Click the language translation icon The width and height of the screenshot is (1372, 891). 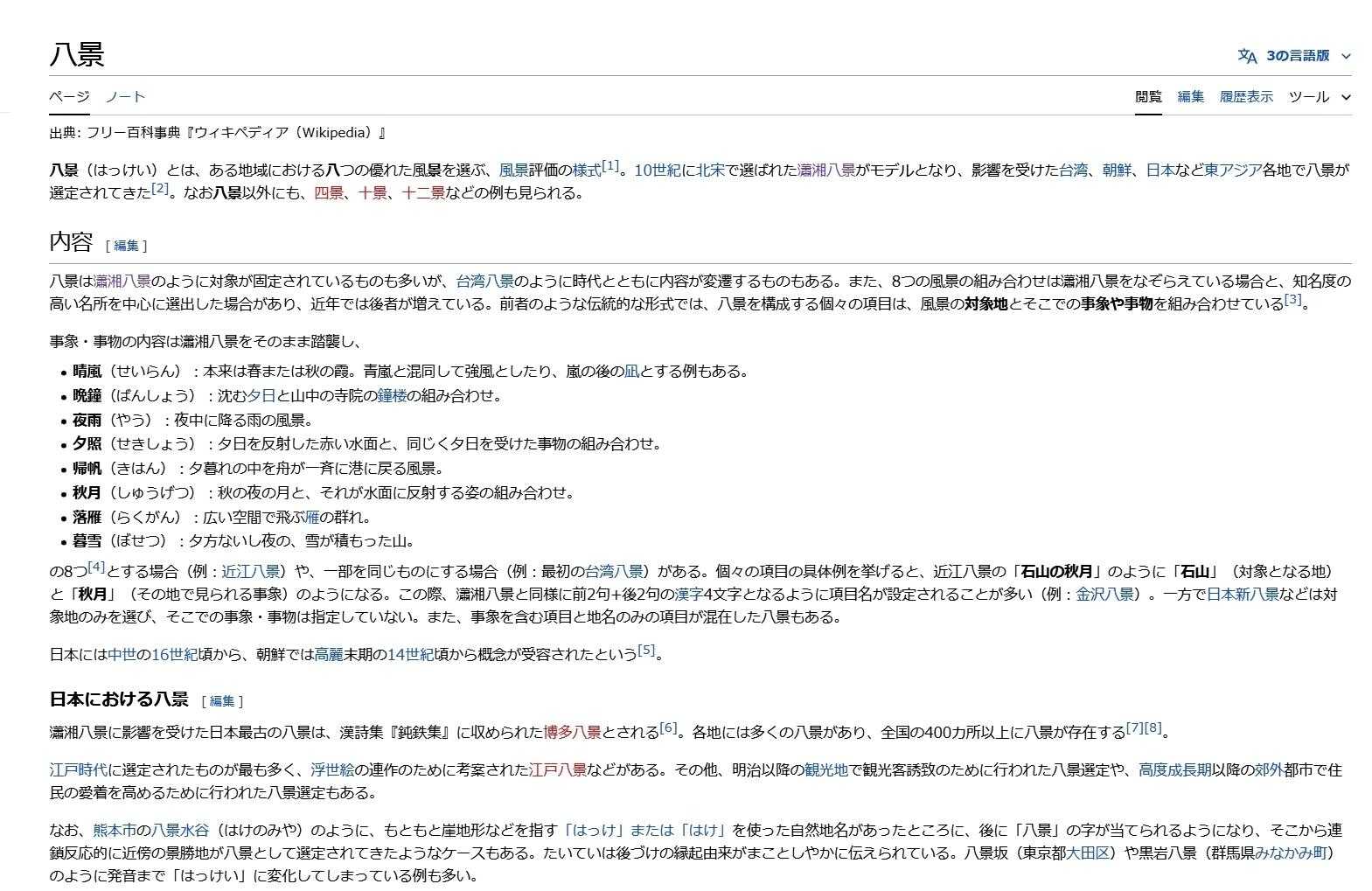[x=1246, y=56]
